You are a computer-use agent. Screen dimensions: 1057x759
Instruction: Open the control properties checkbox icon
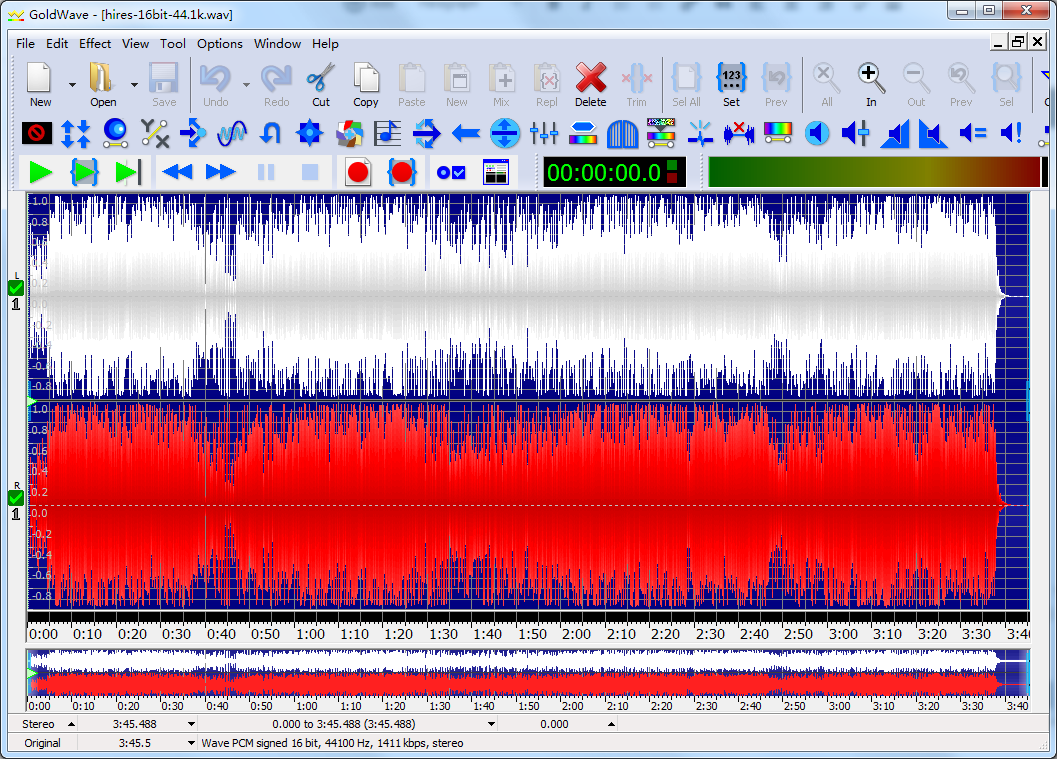click(x=451, y=172)
